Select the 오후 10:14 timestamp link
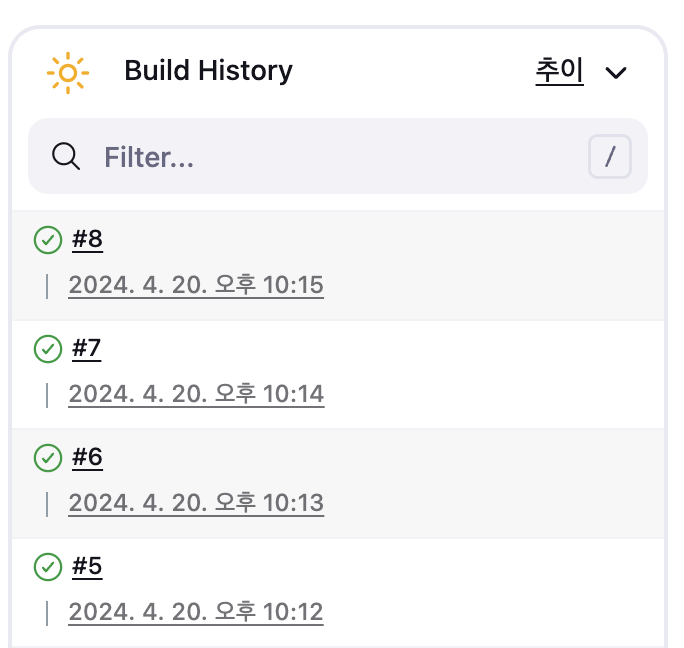This screenshot has width=684, height=648. [x=196, y=395]
